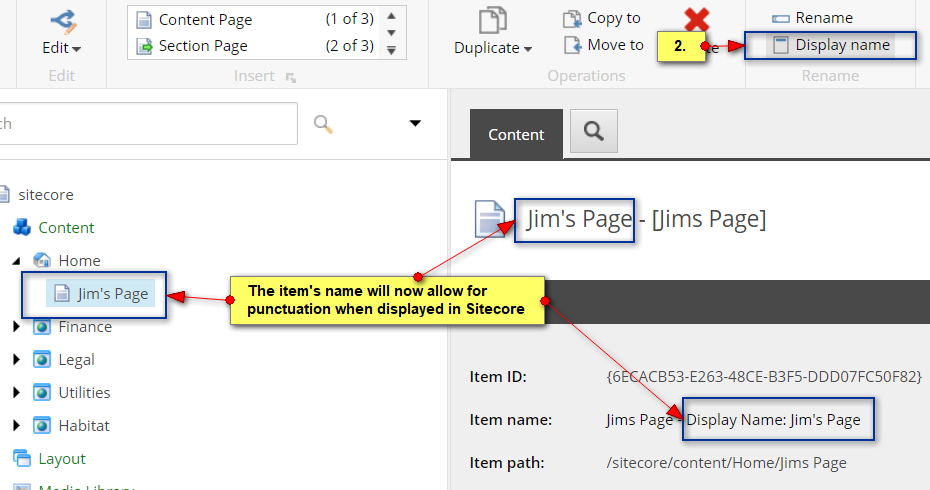Click the Home house icon
The image size is (930, 490).
tap(42, 260)
